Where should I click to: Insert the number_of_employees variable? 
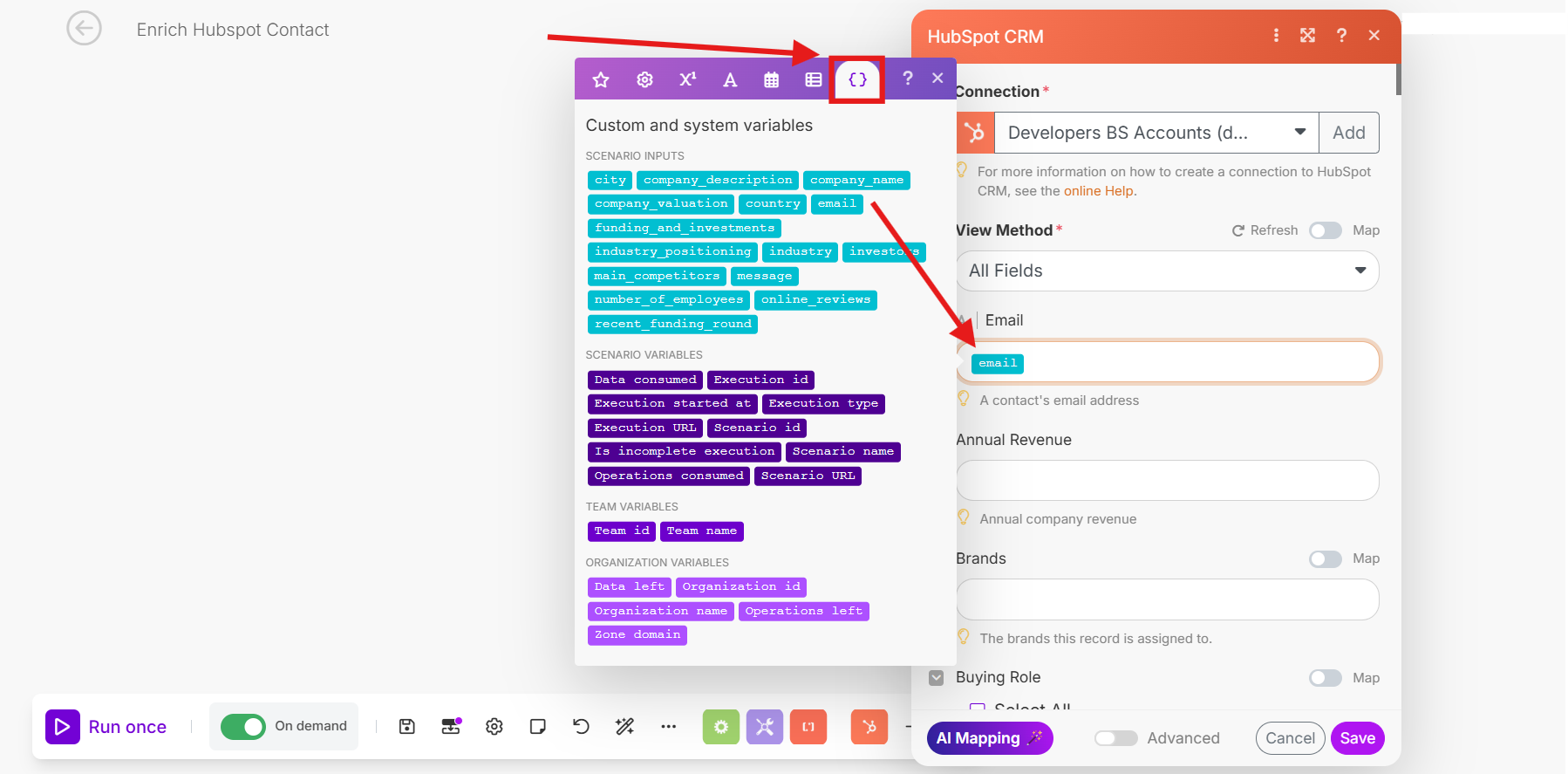(669, 299)
